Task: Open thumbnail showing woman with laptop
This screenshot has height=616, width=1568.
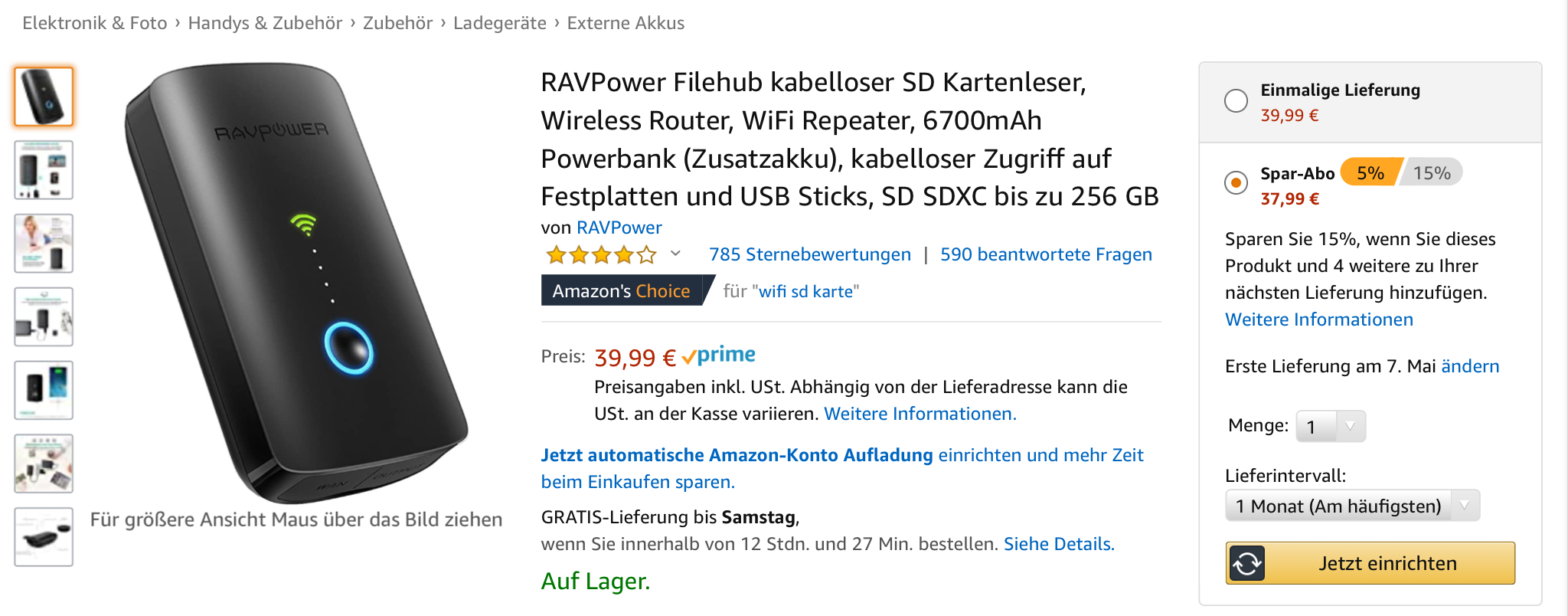Action: 44,244
